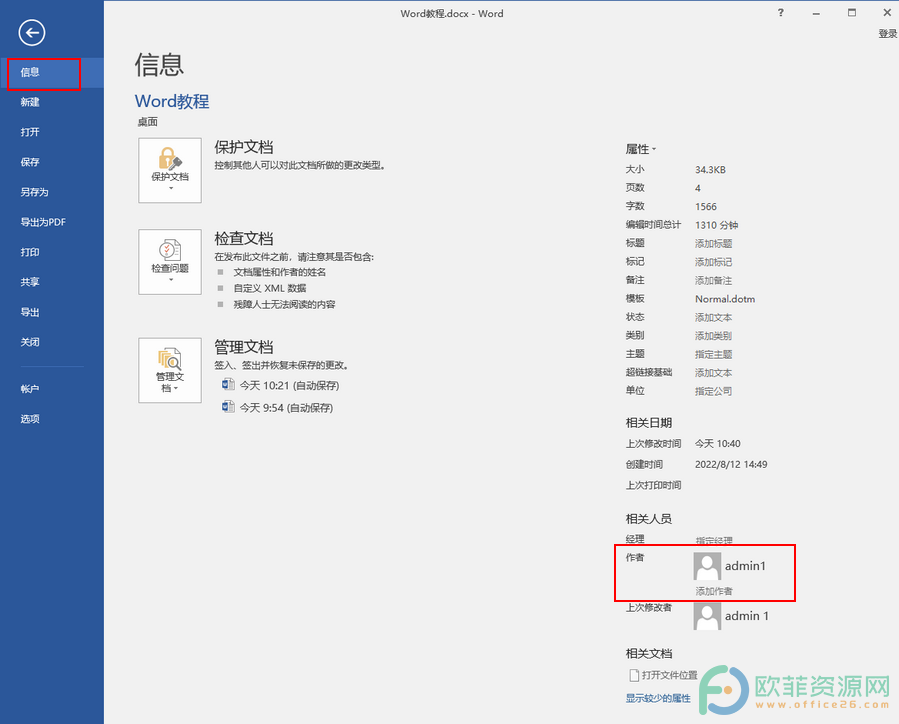
Task: Open the Options menu item
Action: point(52,419)
